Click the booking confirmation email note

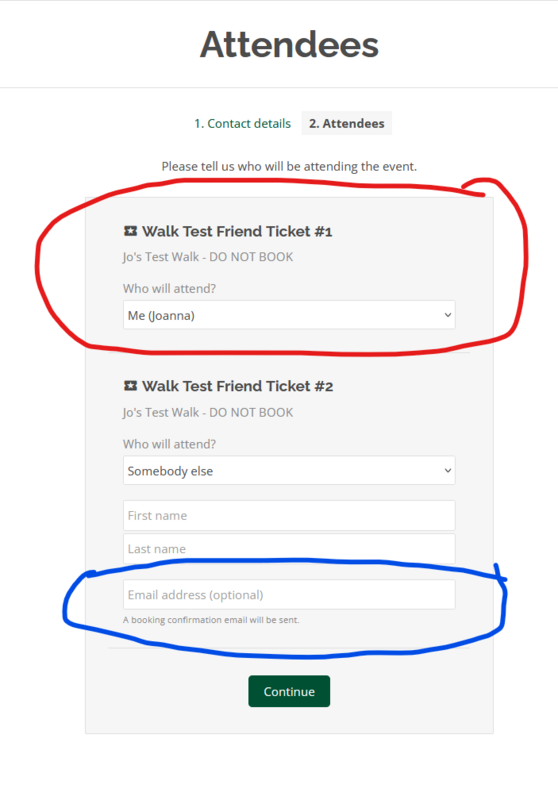(211, 620)
